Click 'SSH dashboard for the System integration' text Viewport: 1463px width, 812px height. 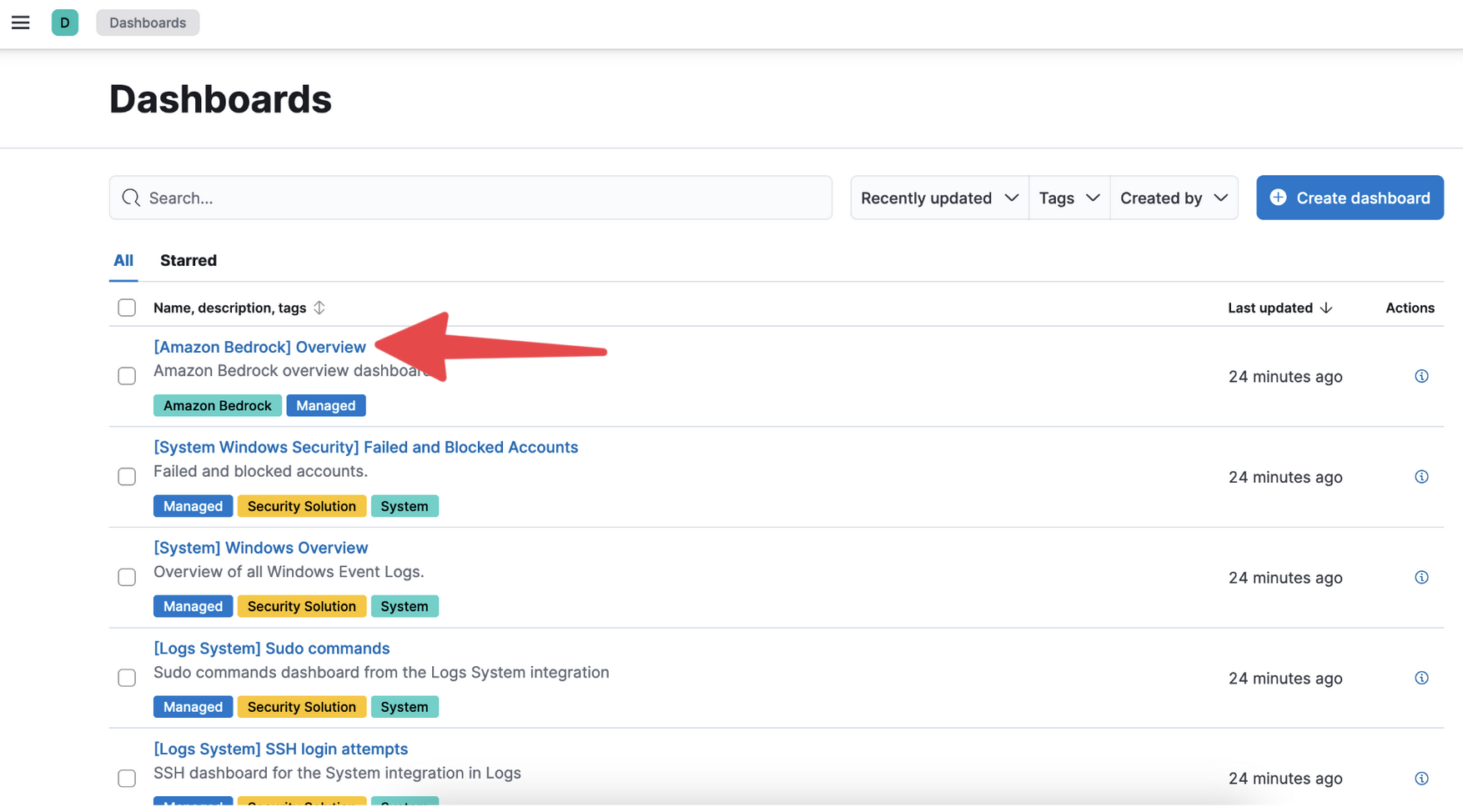337,773
